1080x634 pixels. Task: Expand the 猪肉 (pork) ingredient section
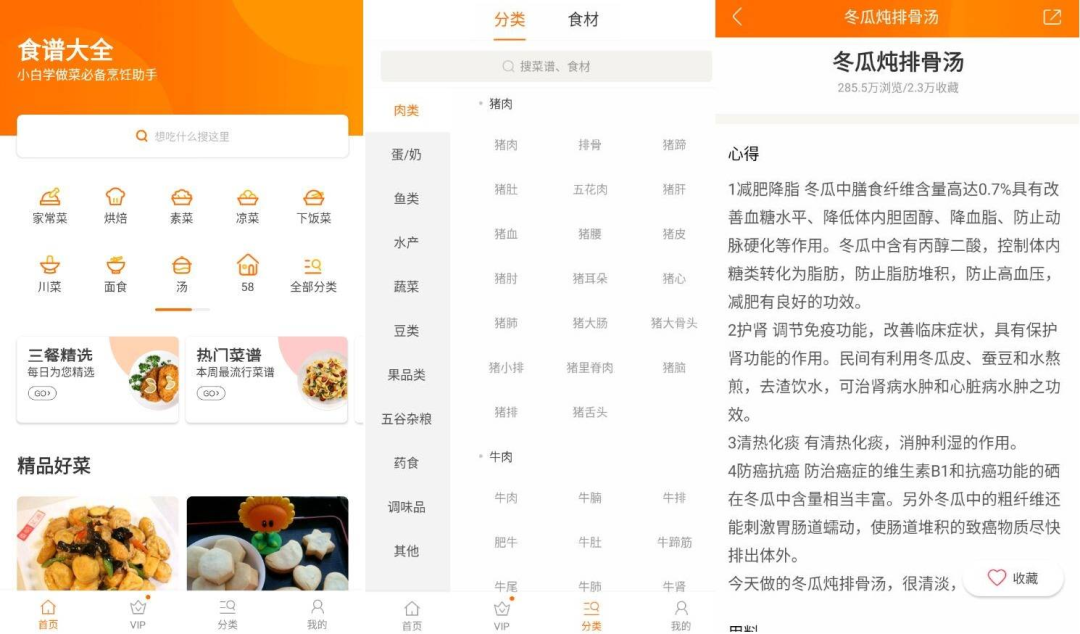point(502,102)
